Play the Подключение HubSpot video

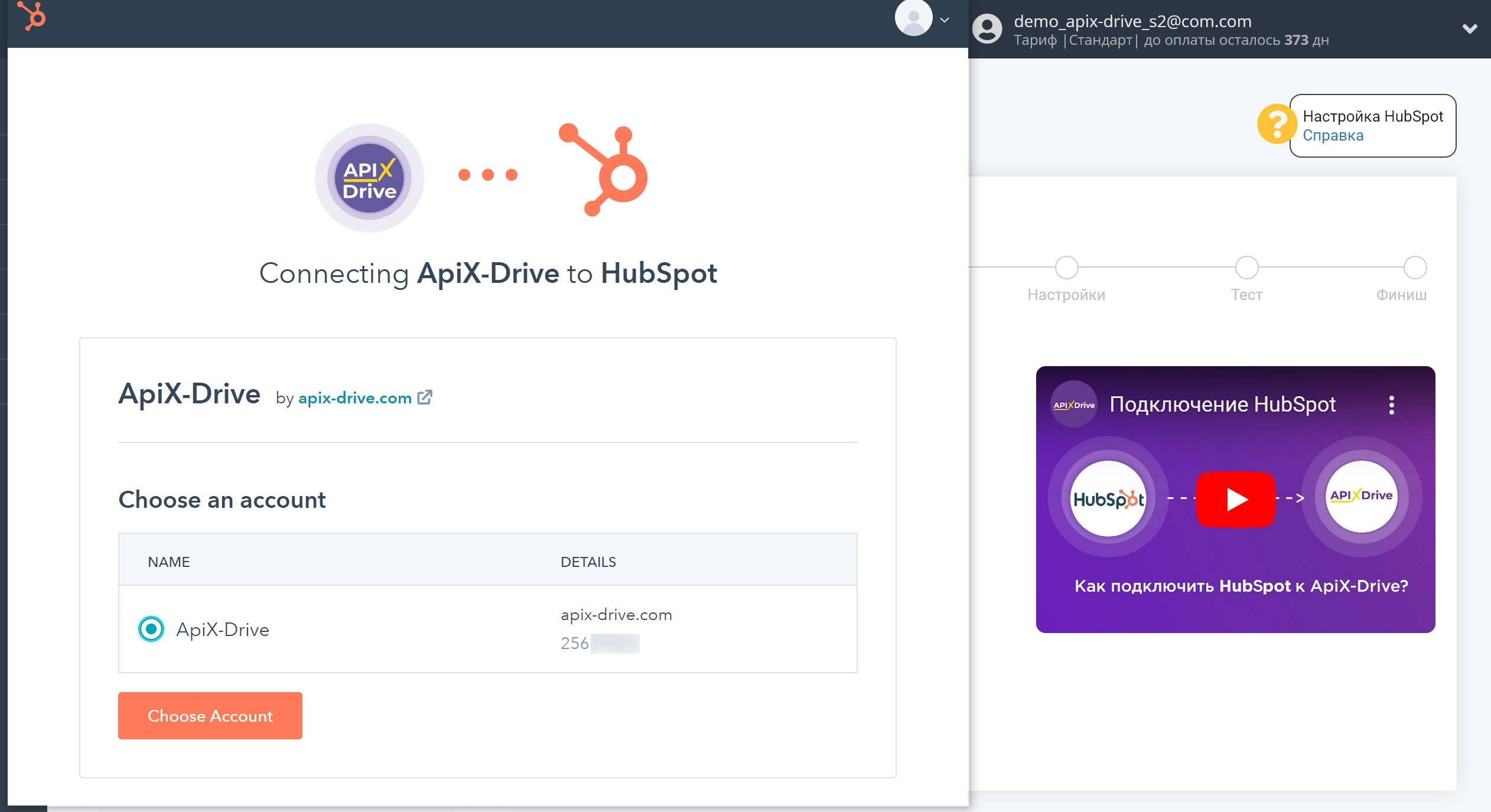click(x=1235, y=500)
